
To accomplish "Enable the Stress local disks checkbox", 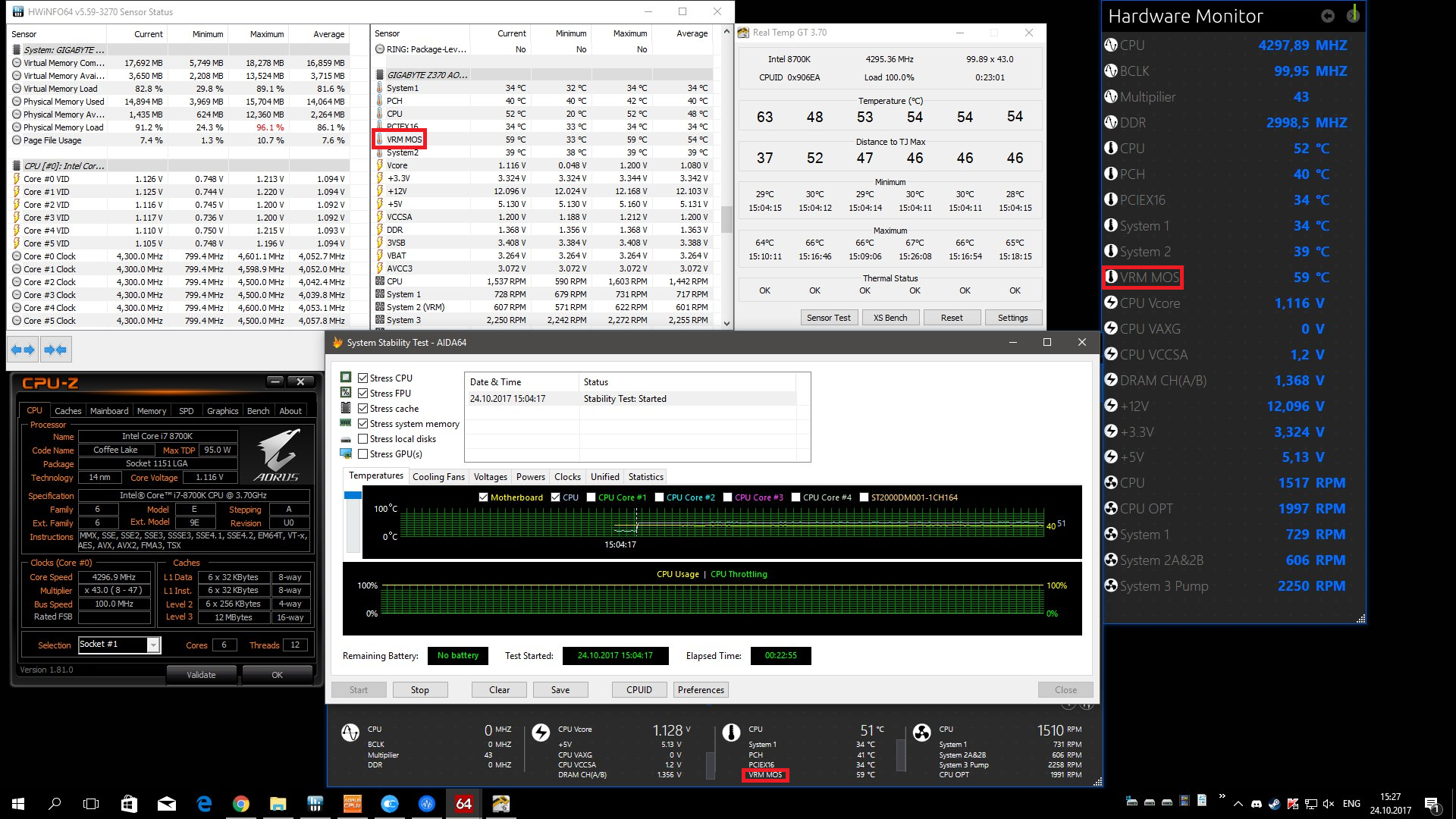I will [363, 439].
